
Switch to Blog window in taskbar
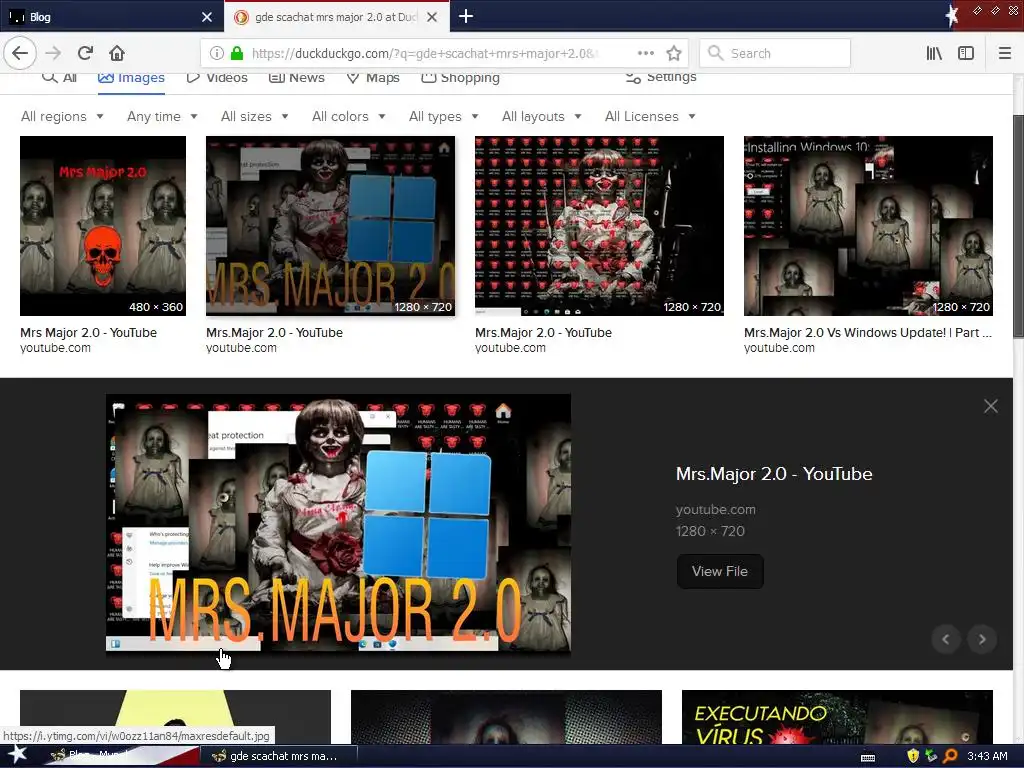pos(121,756)
